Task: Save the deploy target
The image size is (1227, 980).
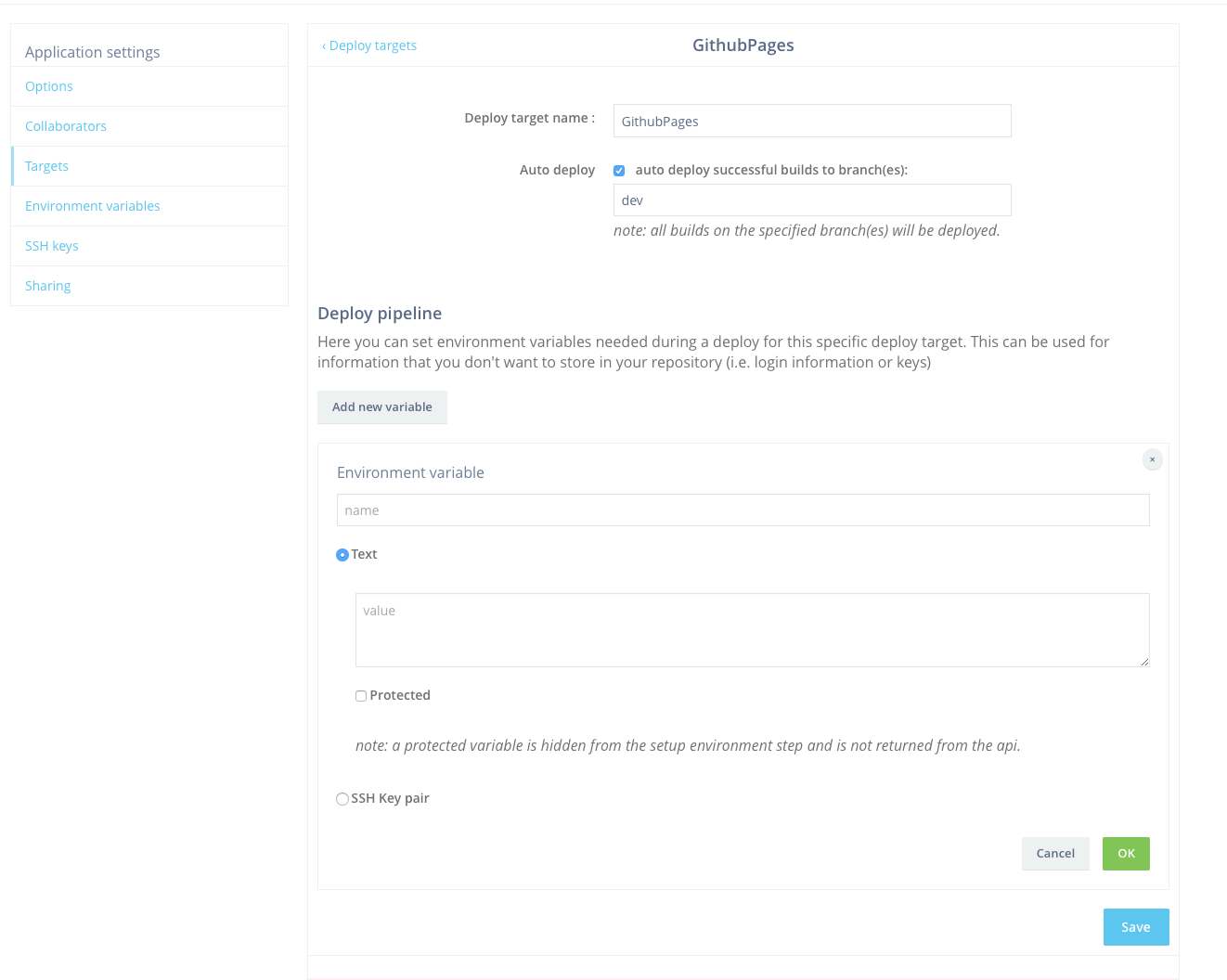Action: coord(1136,927)
